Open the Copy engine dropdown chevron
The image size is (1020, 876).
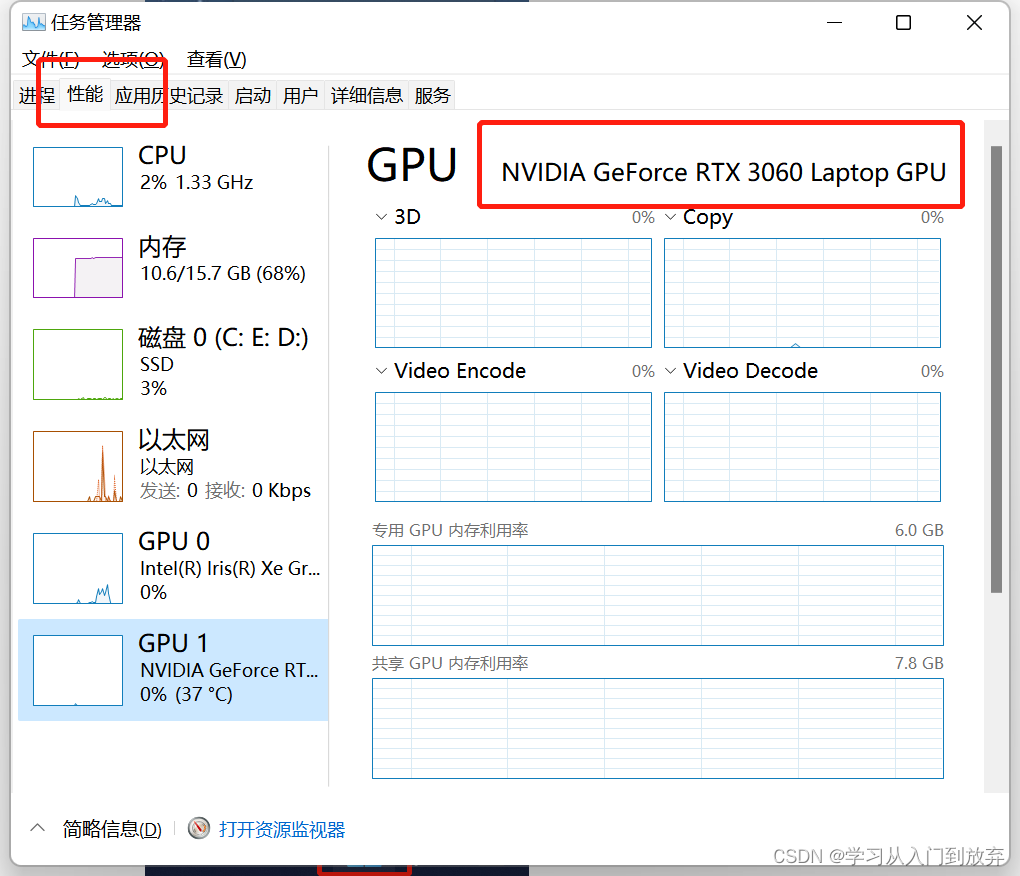click(x=670, y=217)
